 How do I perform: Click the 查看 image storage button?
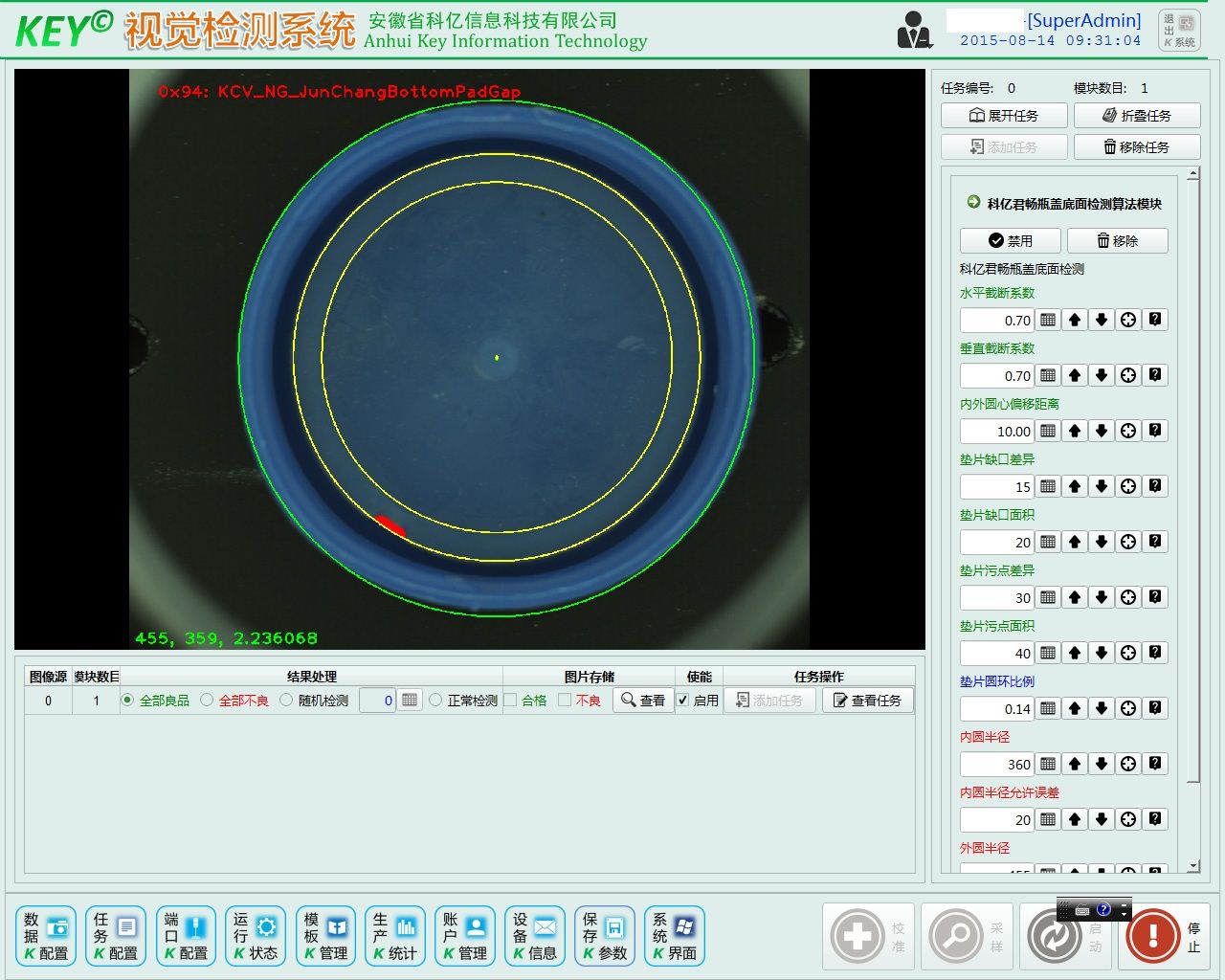643,701
